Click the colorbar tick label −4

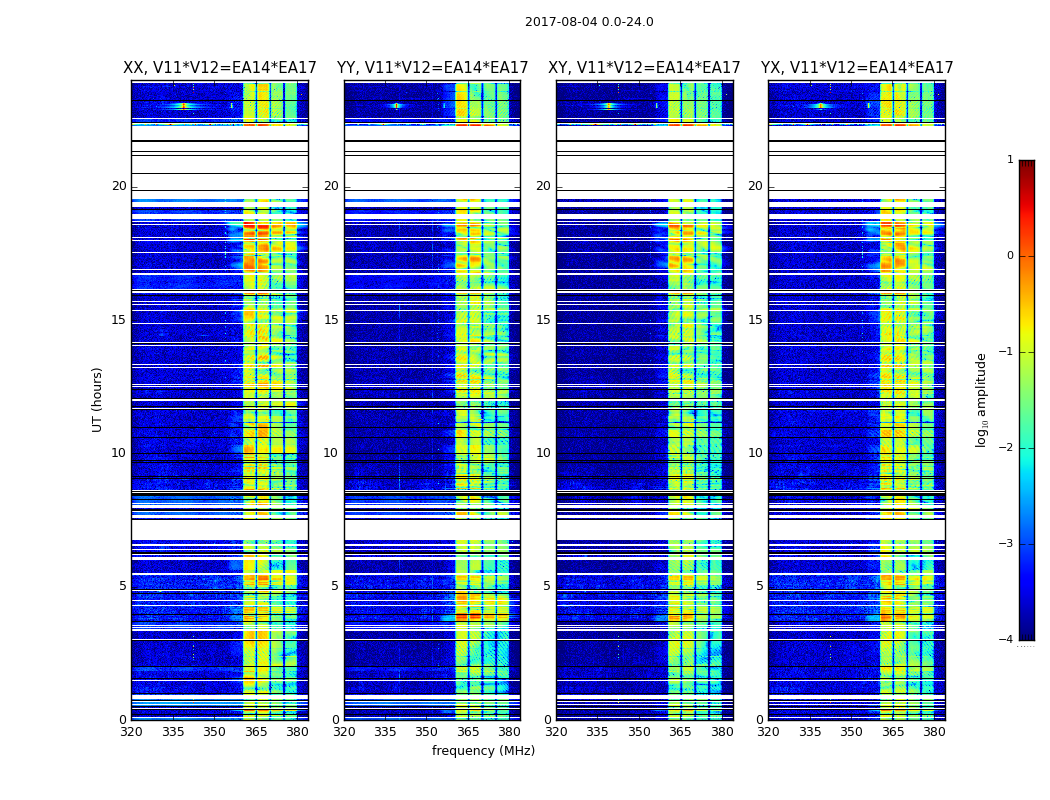[1006, 639]
